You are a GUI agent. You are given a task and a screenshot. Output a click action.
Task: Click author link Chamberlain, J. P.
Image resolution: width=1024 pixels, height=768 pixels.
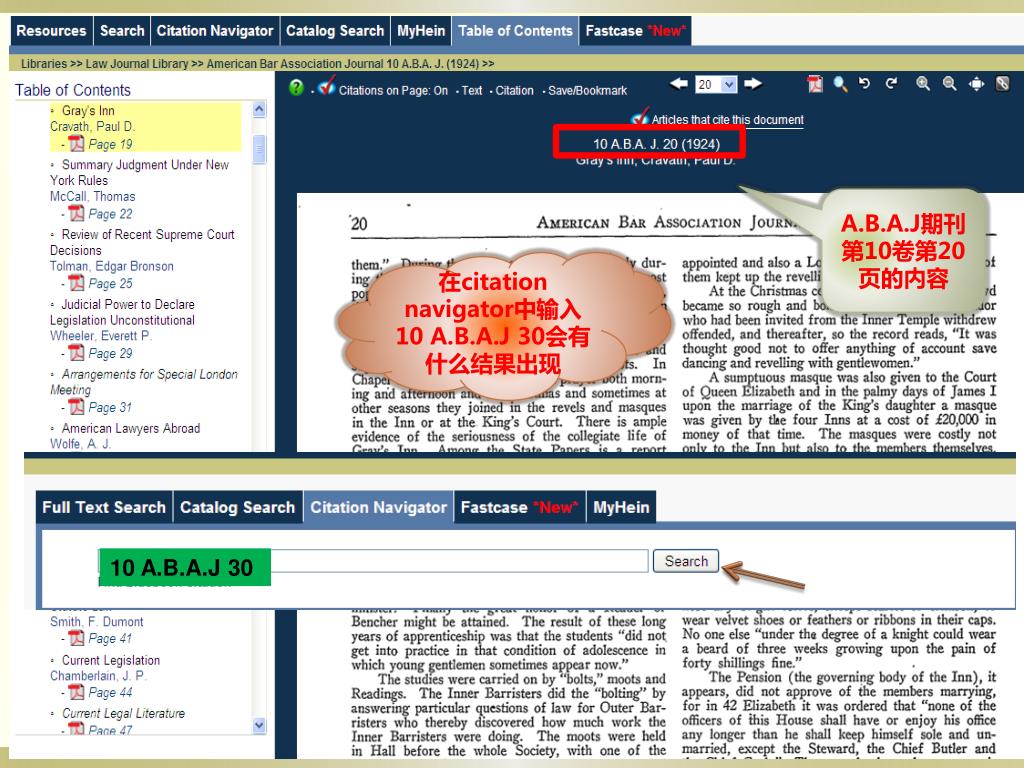[98, 676]
